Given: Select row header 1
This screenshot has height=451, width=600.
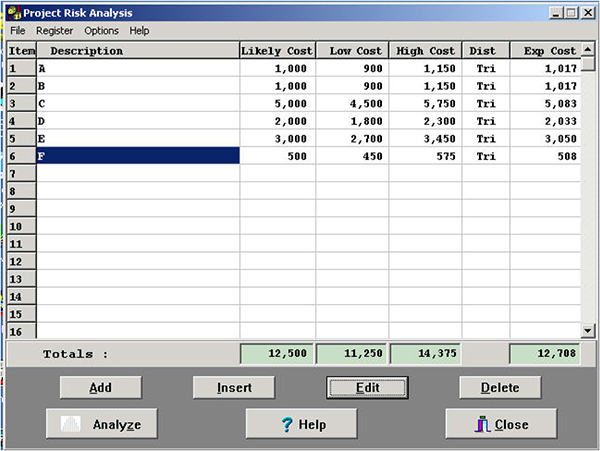Looking at the screenshot, I should (22, 68).
